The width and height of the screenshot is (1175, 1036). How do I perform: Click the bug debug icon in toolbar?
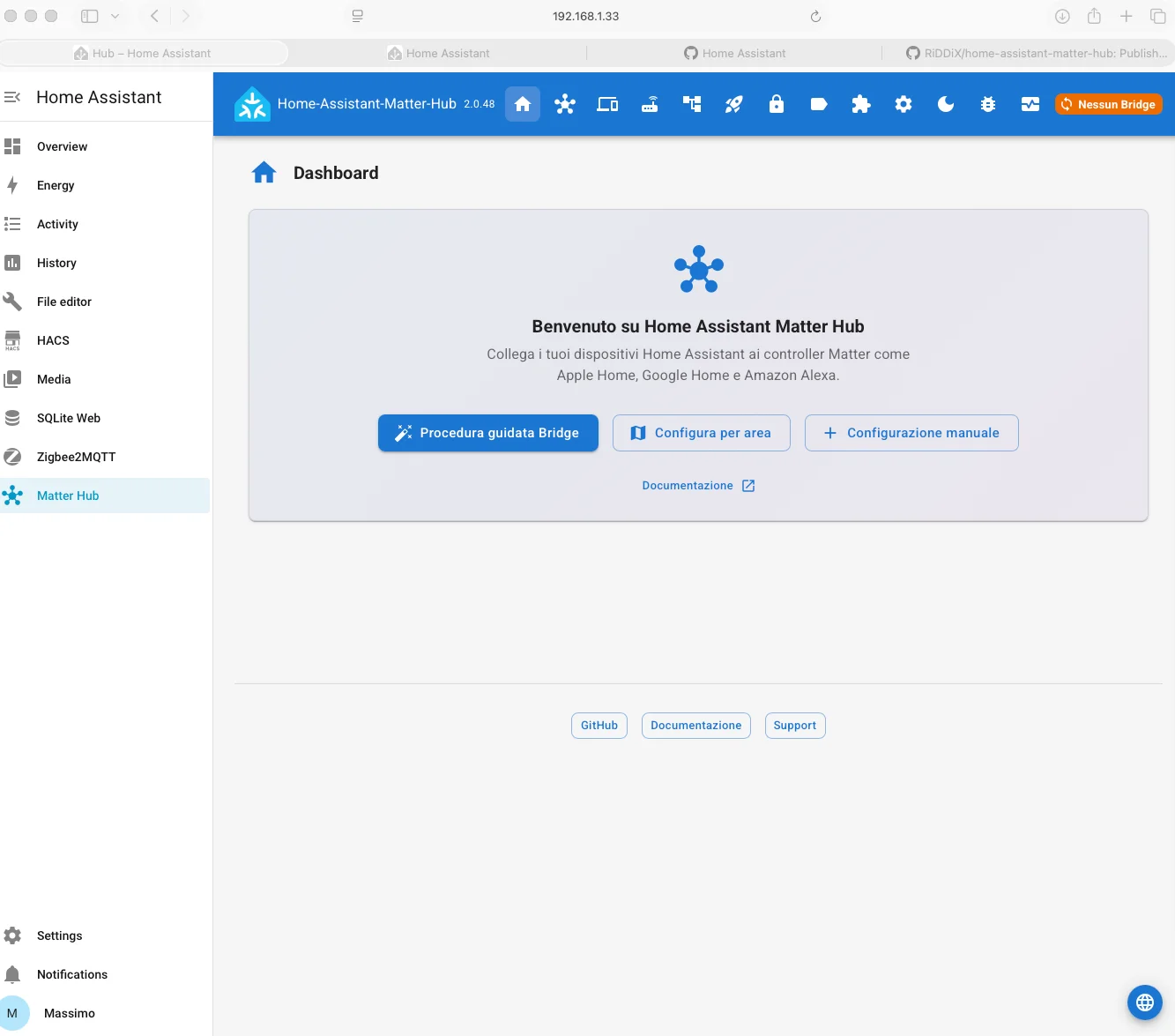[988, 104]
